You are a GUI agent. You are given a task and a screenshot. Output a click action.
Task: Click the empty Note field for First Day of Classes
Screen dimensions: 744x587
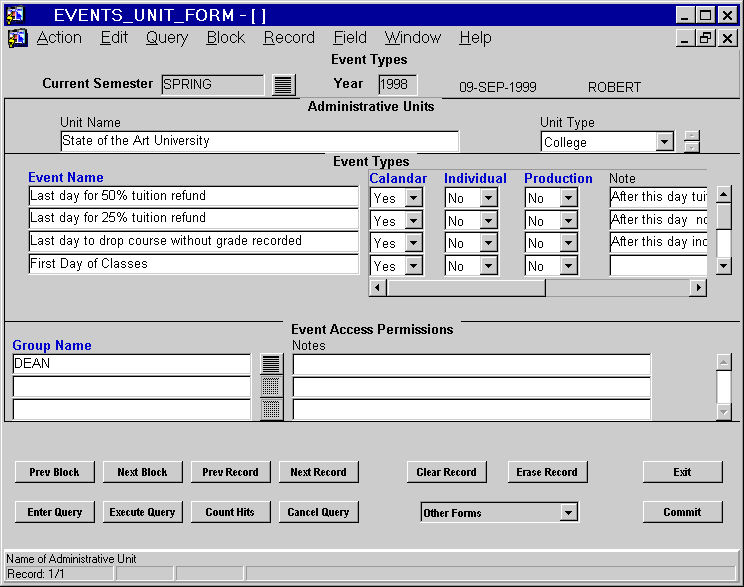coord(659,266)
